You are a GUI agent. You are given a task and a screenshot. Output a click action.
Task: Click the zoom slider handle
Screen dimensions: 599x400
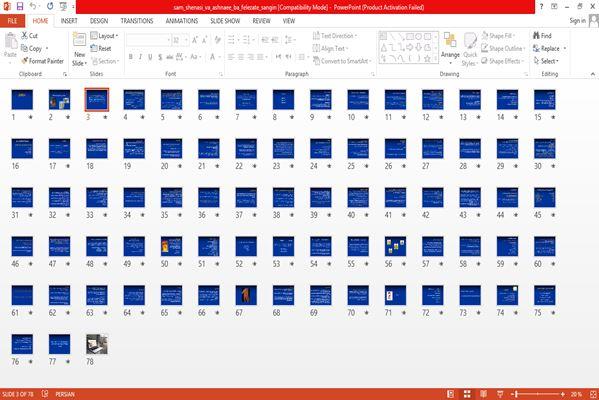pos(516,394)
